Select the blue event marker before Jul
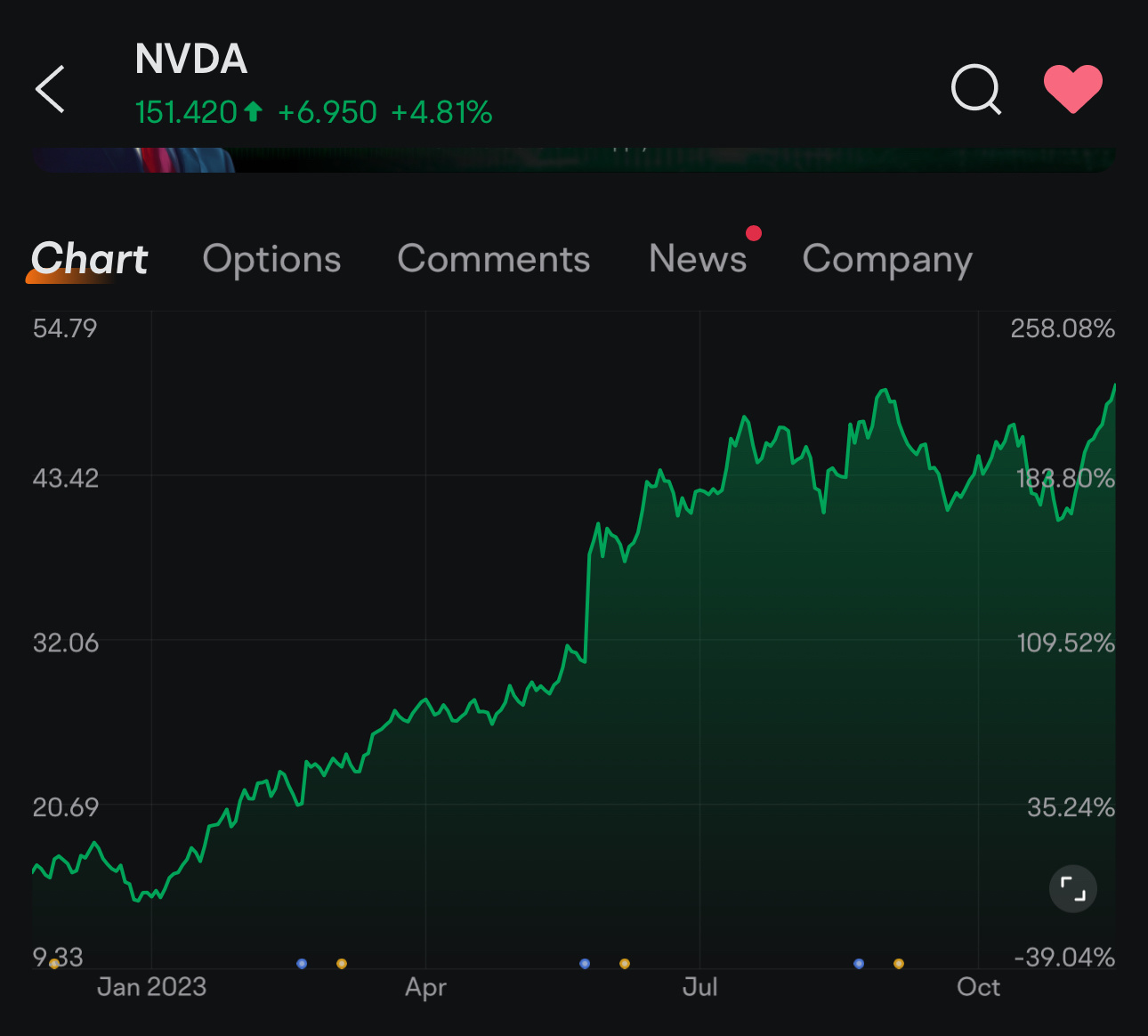The width and height of the screenshot is (1148, 1036). [585, 964]
